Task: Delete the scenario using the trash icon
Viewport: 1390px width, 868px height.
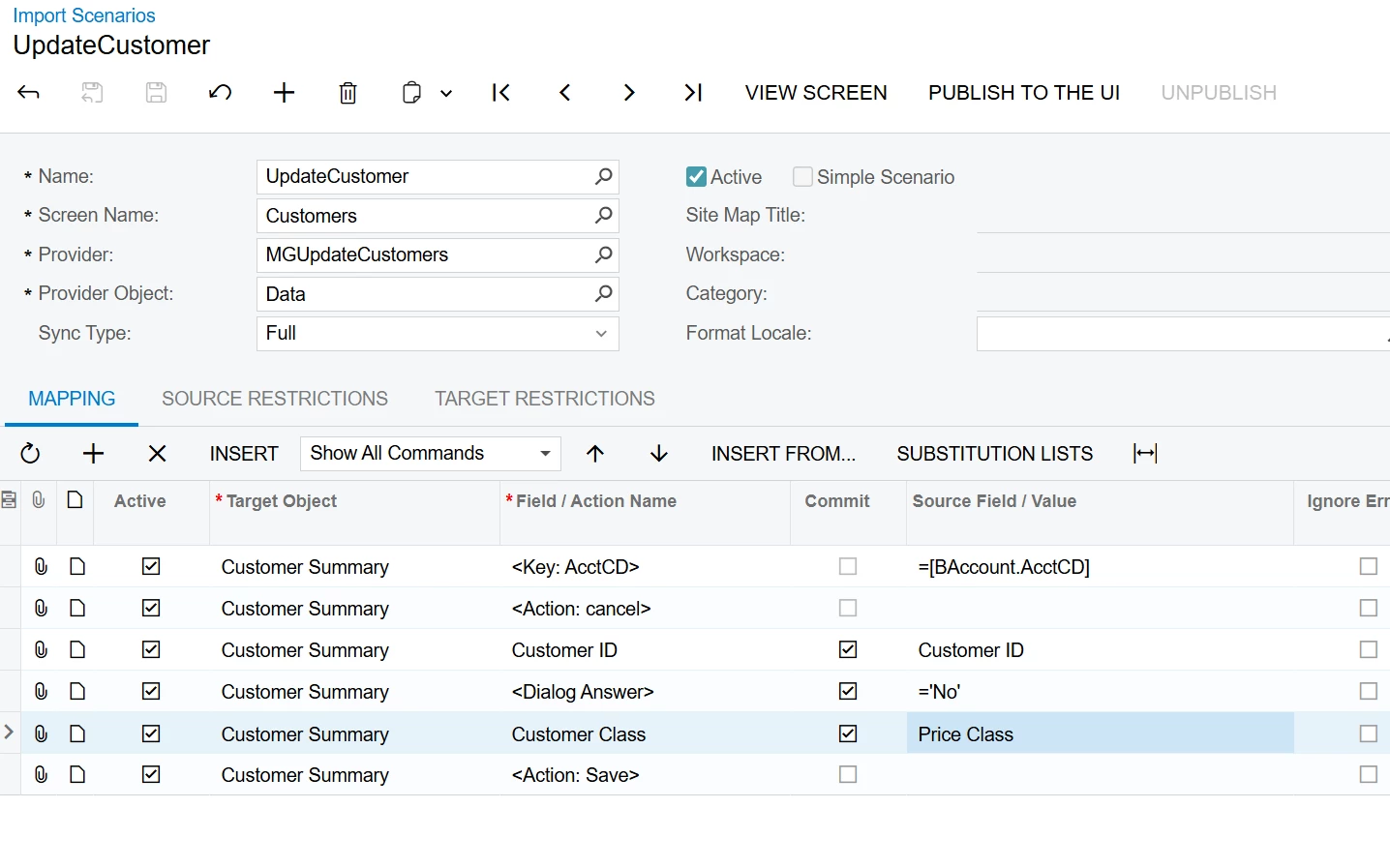Action: [347, 93]
